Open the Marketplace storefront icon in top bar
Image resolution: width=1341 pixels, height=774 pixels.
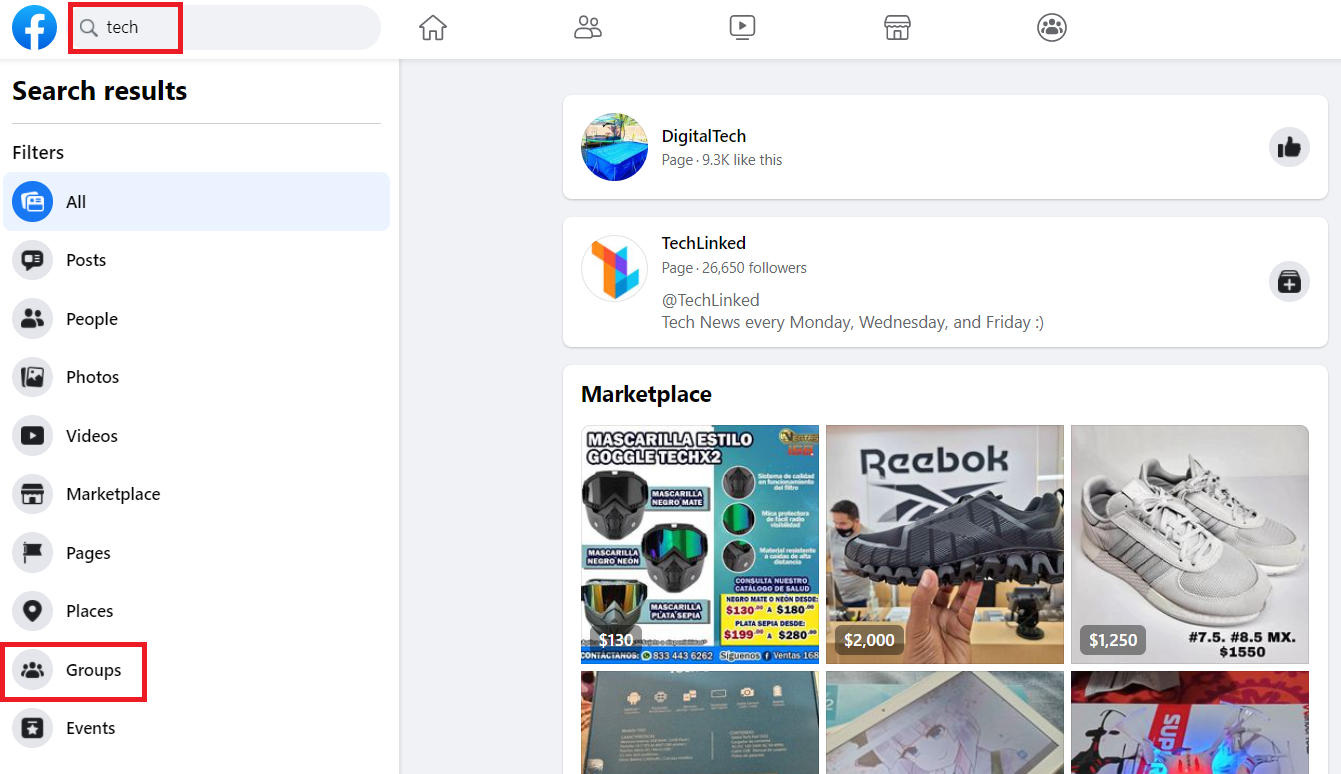(x=897, y=28)
